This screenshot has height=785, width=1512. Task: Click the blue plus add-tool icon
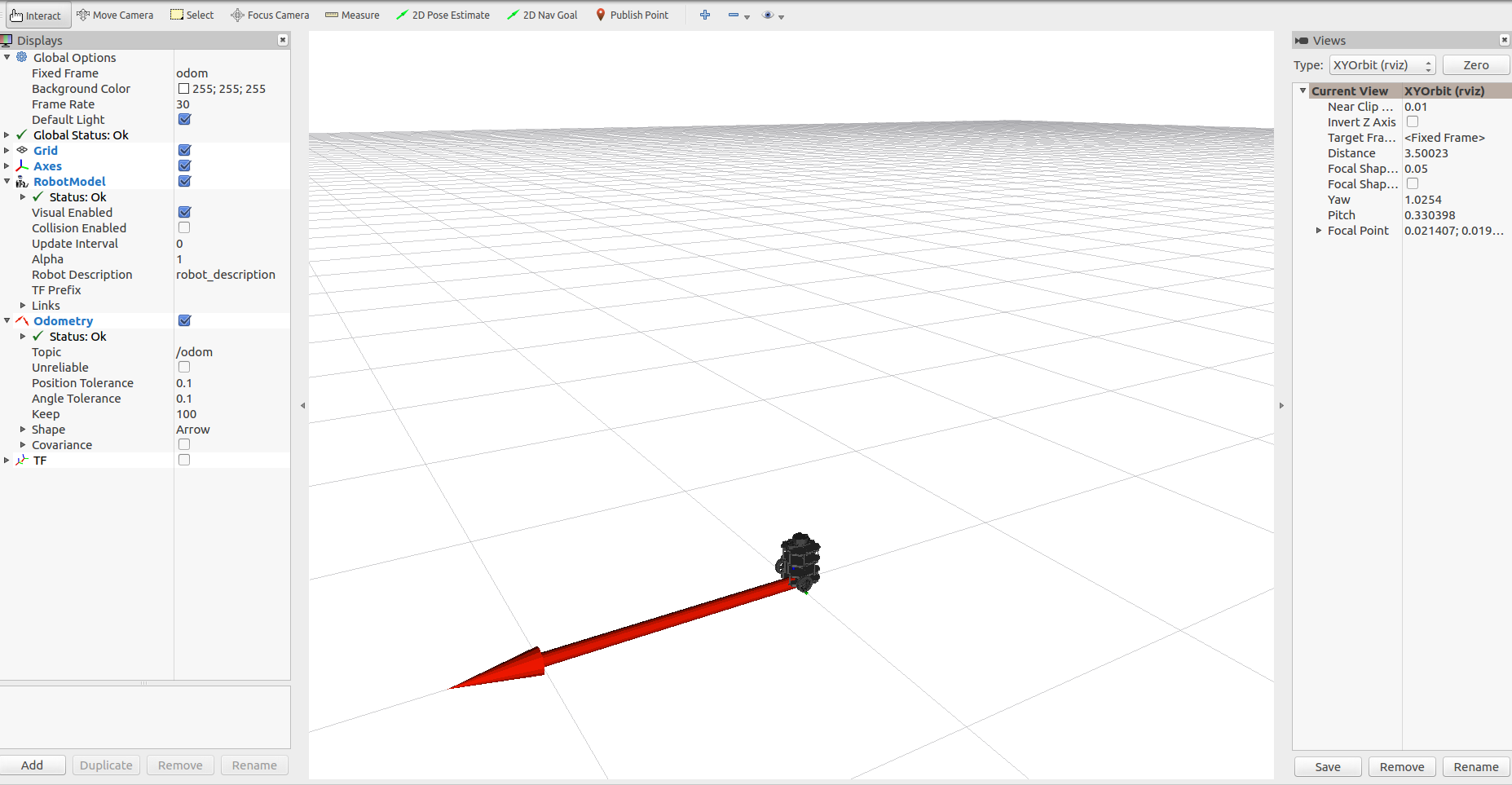705,15
